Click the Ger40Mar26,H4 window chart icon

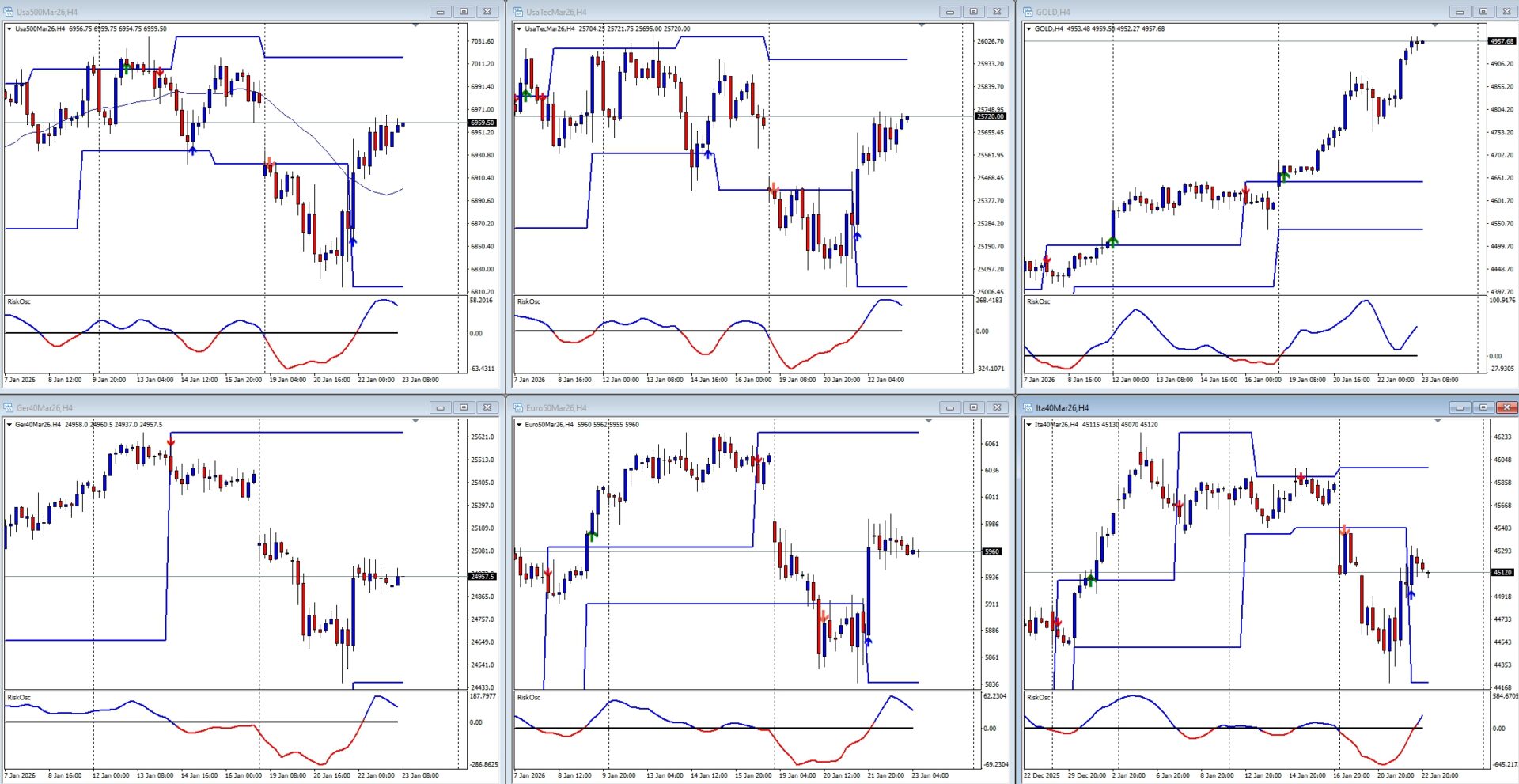(9, 408)
